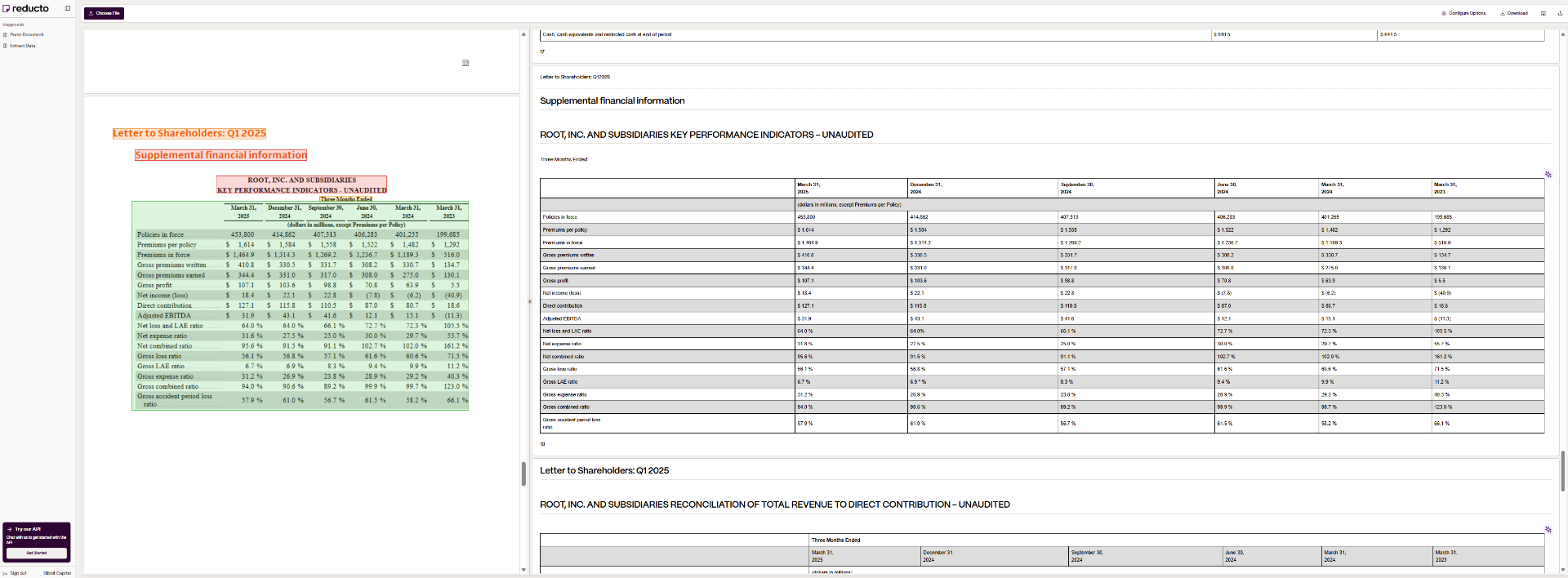Click the Ribbit Capital label
The height and width of the screenshot is (578, 1568).
(57, 573)
